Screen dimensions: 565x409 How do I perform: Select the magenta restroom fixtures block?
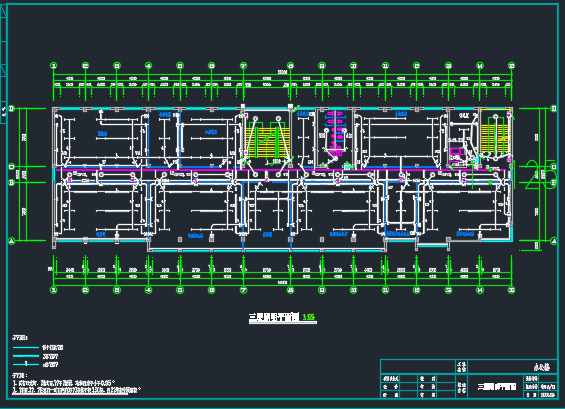pos(335,130)
